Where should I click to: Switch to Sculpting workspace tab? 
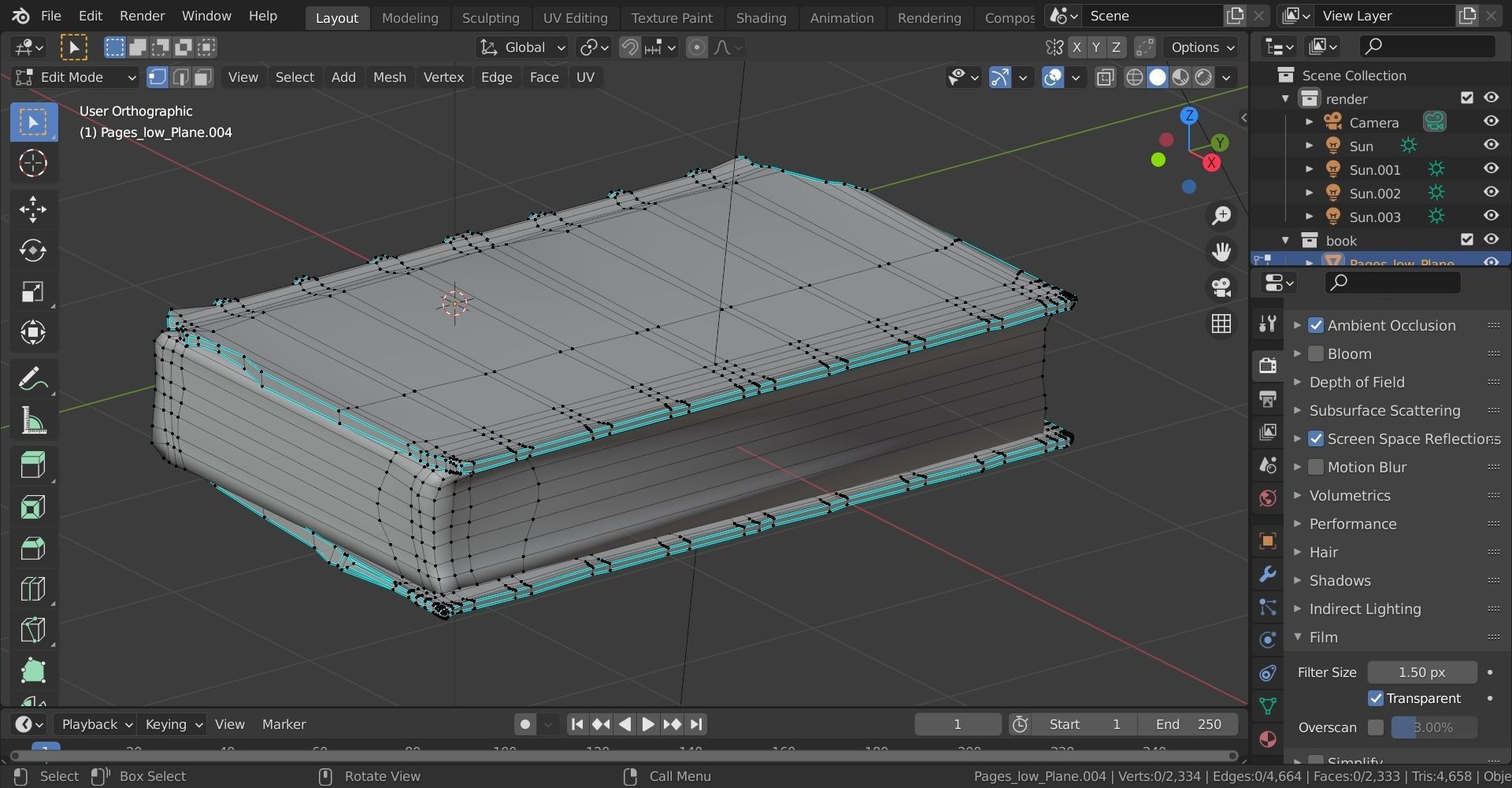coord(491,17)
